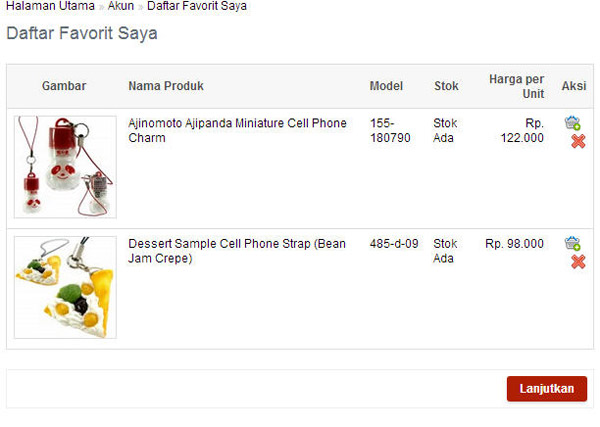Click the Aksi column header

click(574, 86)
